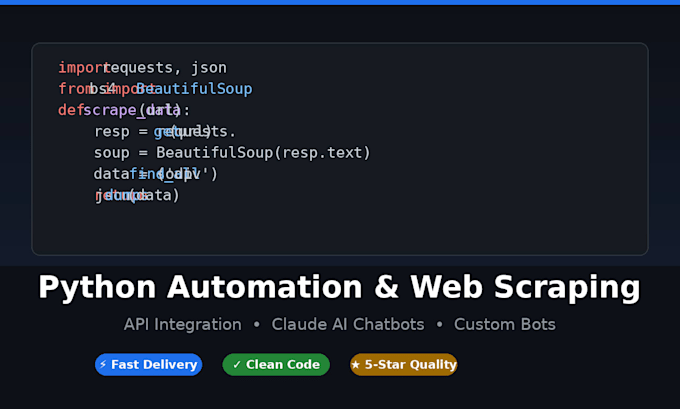Click the Clean Code badge
Viewport: 680px width, 409px height.
pos(276,364)
